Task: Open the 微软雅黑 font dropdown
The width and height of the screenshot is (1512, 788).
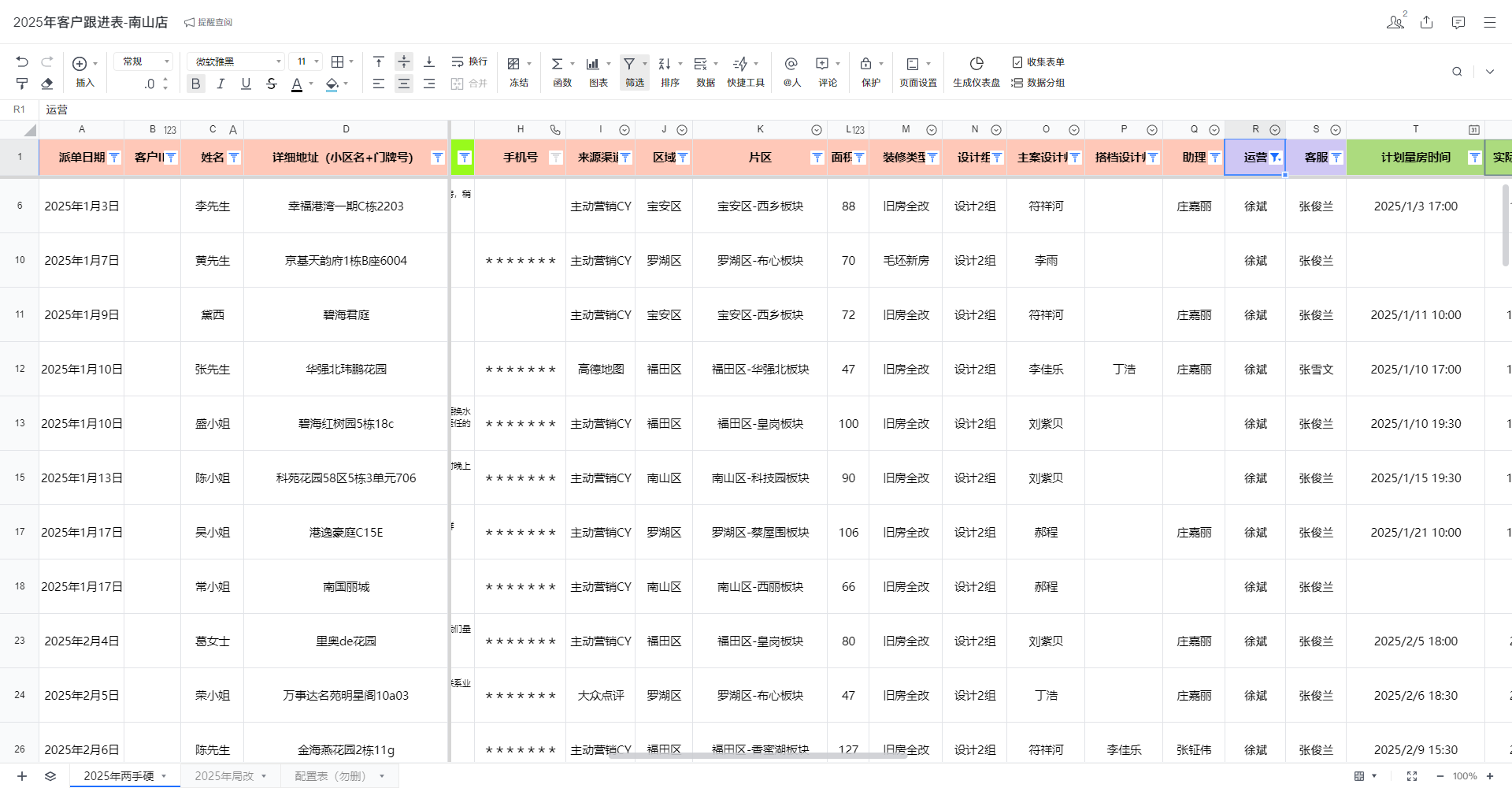Action: [x=237, y=61]
